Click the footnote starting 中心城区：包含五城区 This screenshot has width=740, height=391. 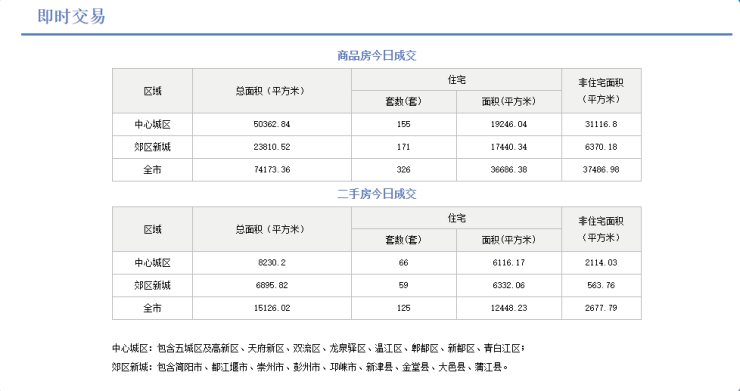318,349
